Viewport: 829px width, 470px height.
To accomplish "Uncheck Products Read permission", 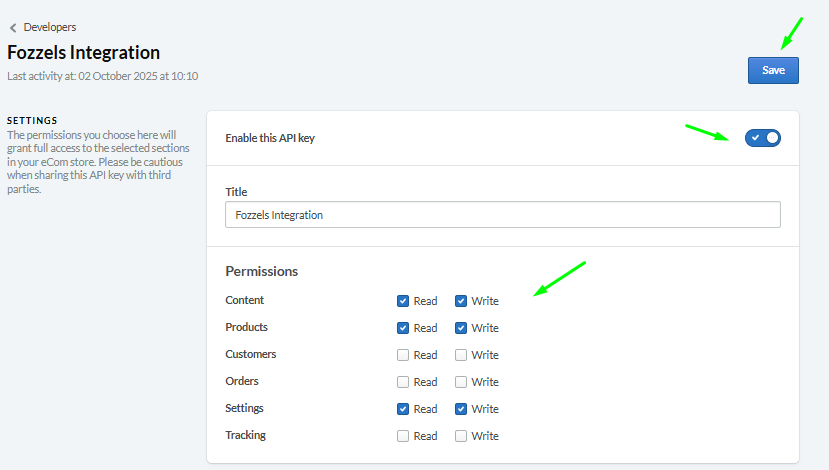I will (x=403, y=328).
